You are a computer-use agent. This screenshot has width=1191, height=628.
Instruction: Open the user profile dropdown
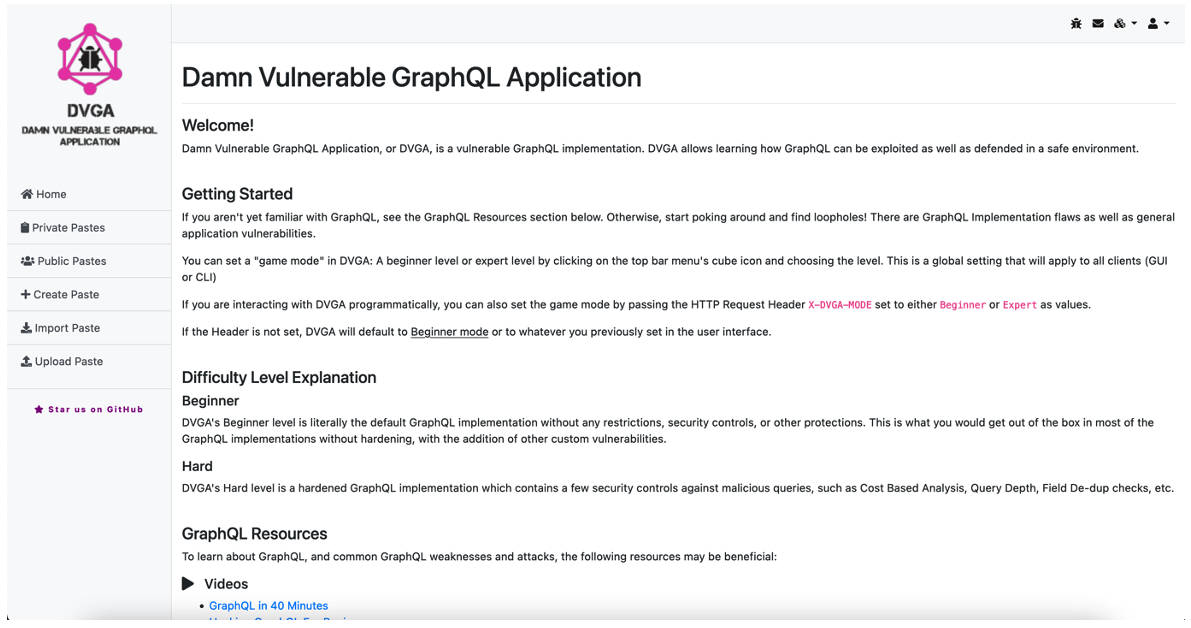click(x=1158, y=23)
